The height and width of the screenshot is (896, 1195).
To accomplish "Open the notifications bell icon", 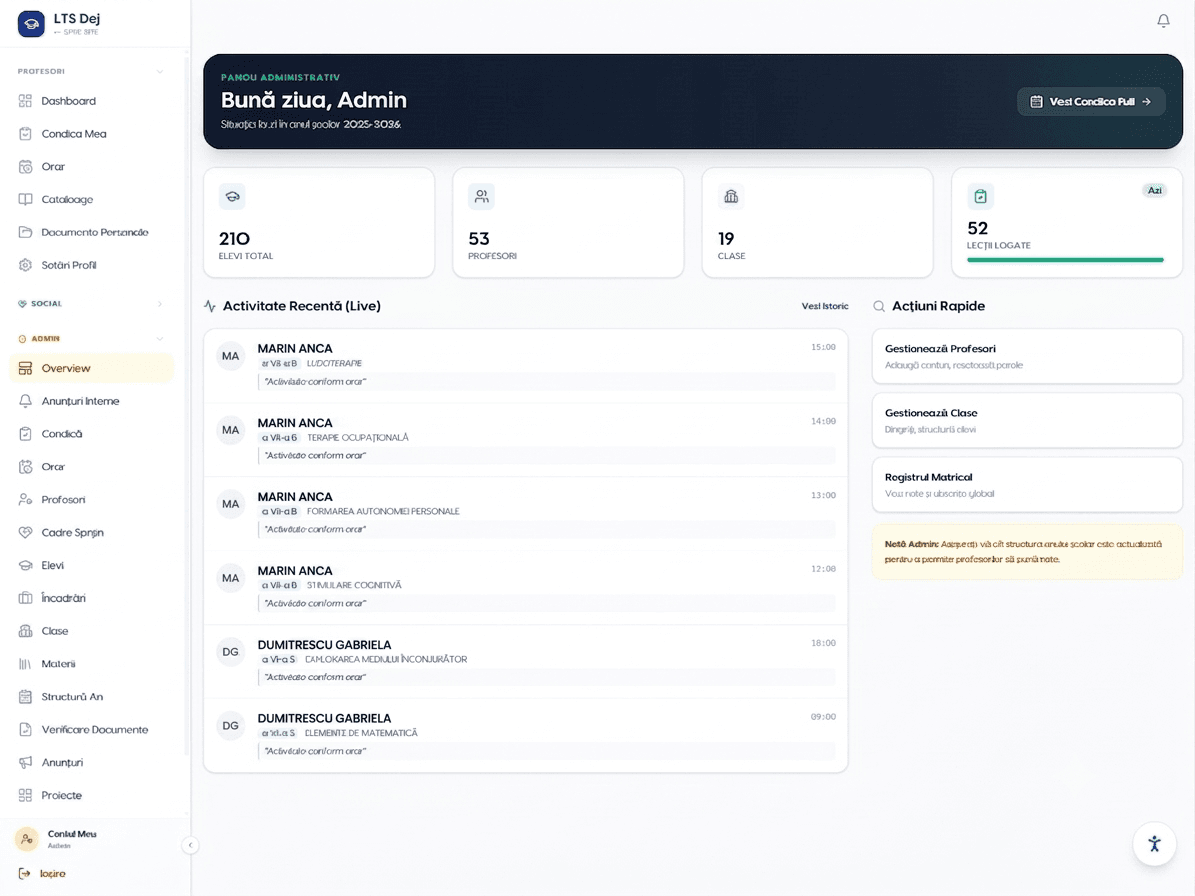I will pos(1163,21).
